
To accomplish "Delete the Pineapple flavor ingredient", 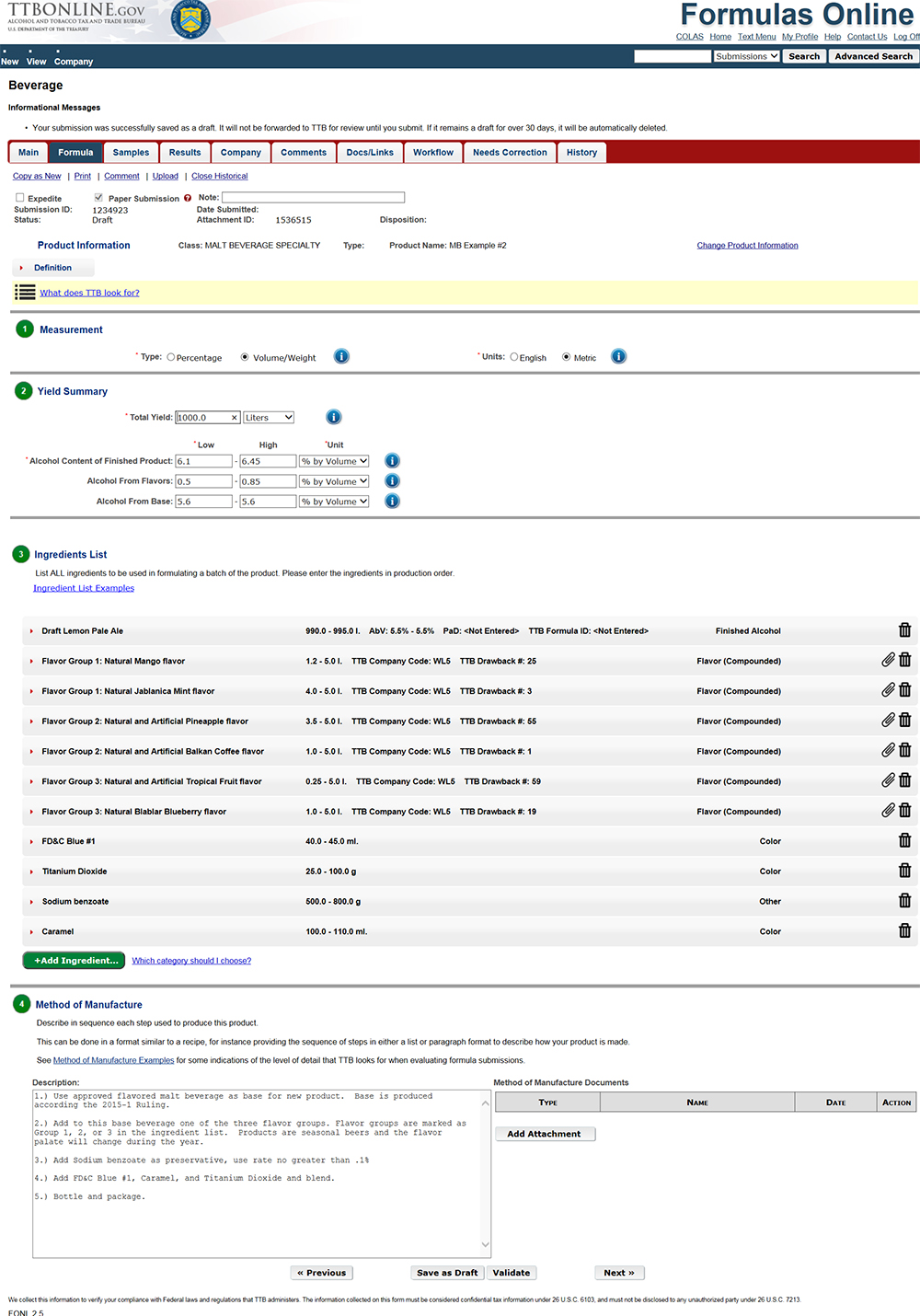I will [904, 721].
